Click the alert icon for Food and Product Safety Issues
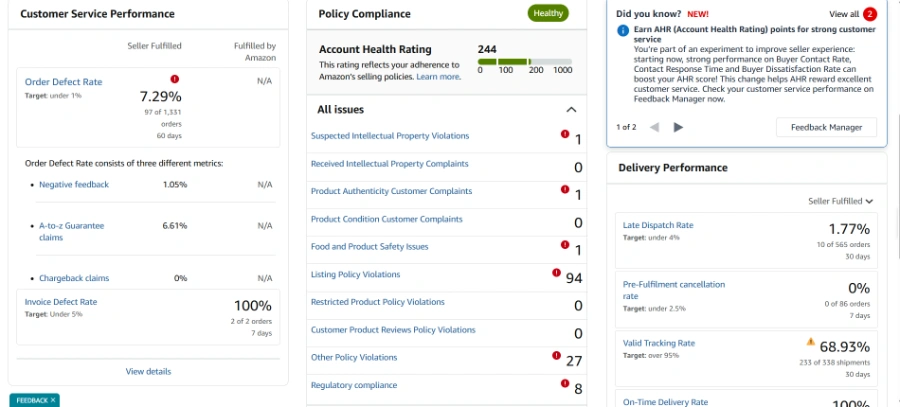 (565, 245)
